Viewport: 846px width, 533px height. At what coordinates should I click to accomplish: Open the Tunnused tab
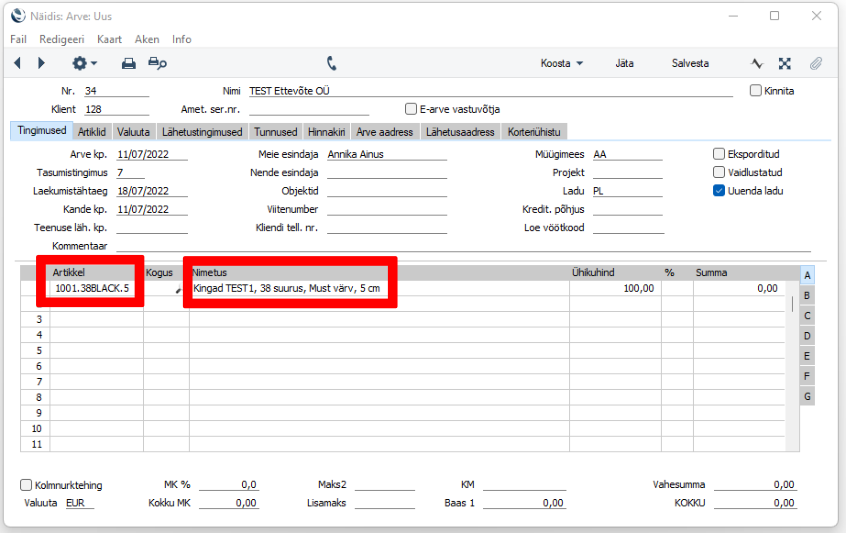pyautogui.click(x=275, y=132)
